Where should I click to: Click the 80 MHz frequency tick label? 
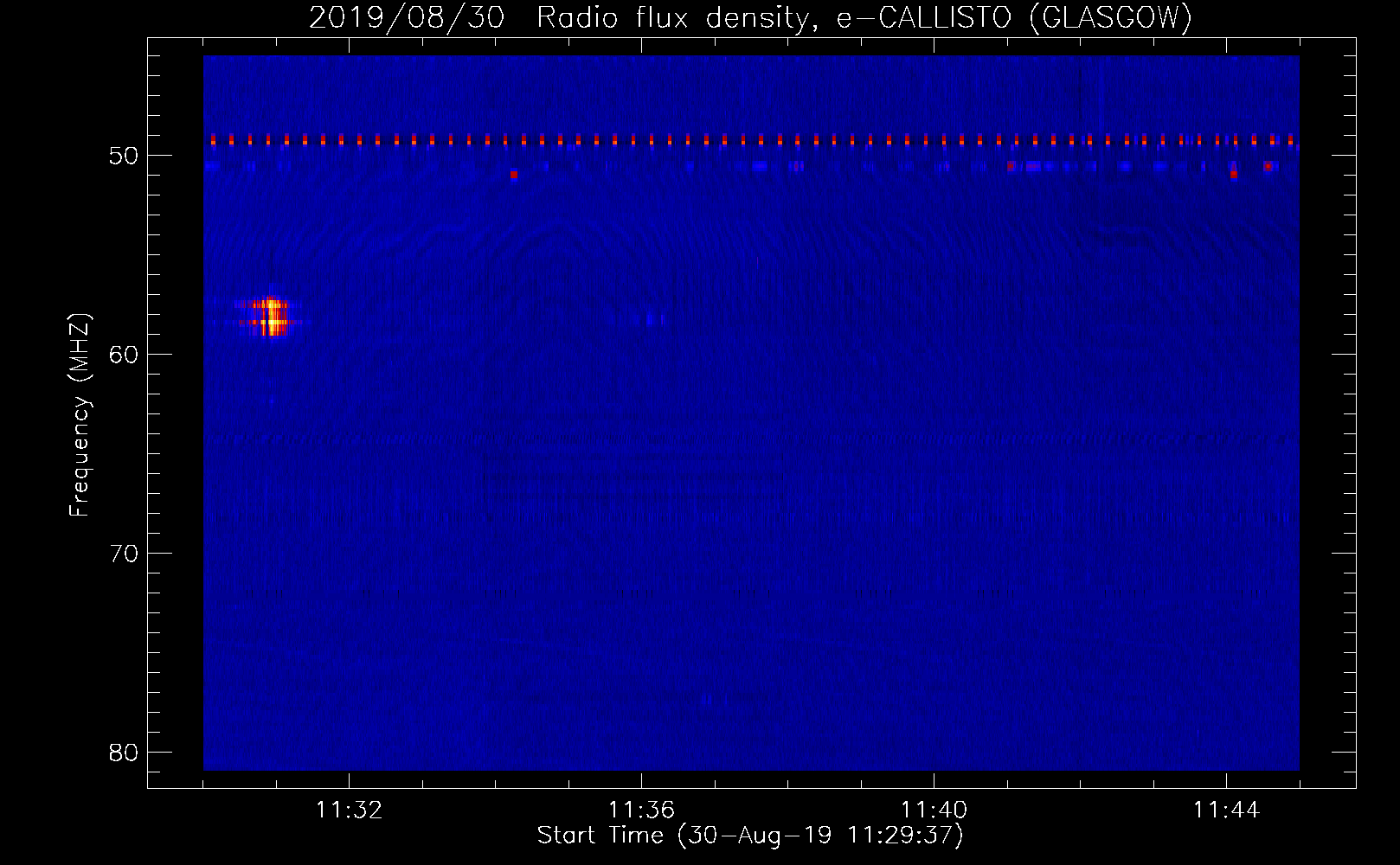click(125, 753)
